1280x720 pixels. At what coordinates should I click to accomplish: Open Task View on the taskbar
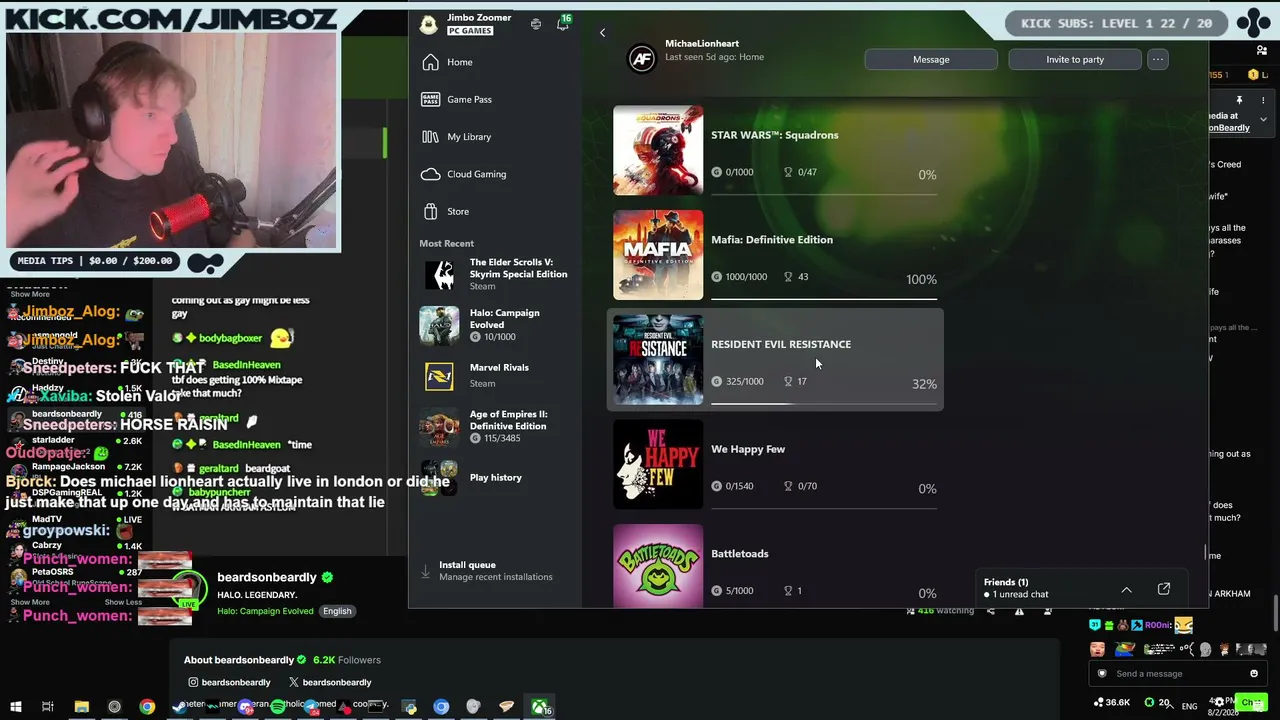click(47, 707)
